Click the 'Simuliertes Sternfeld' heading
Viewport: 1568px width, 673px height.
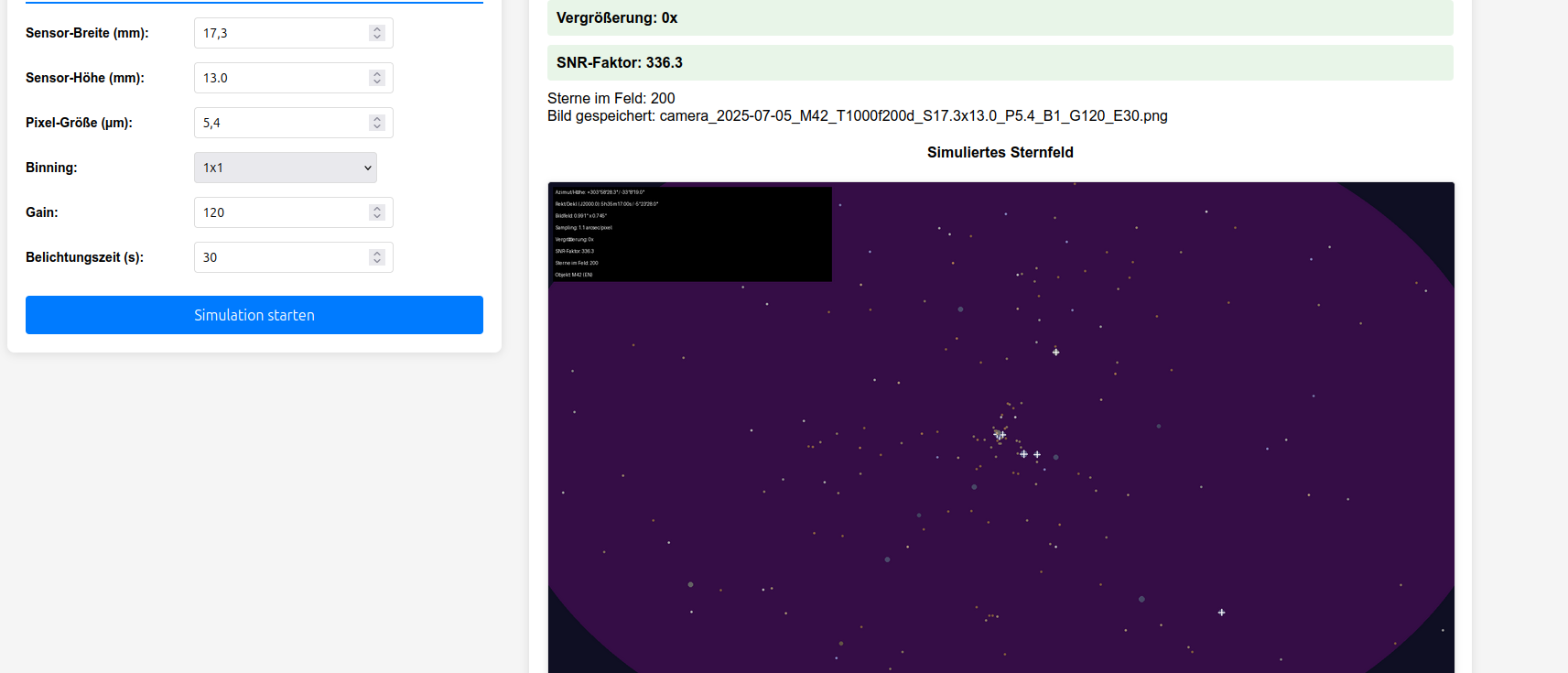tap(1000, 152)
